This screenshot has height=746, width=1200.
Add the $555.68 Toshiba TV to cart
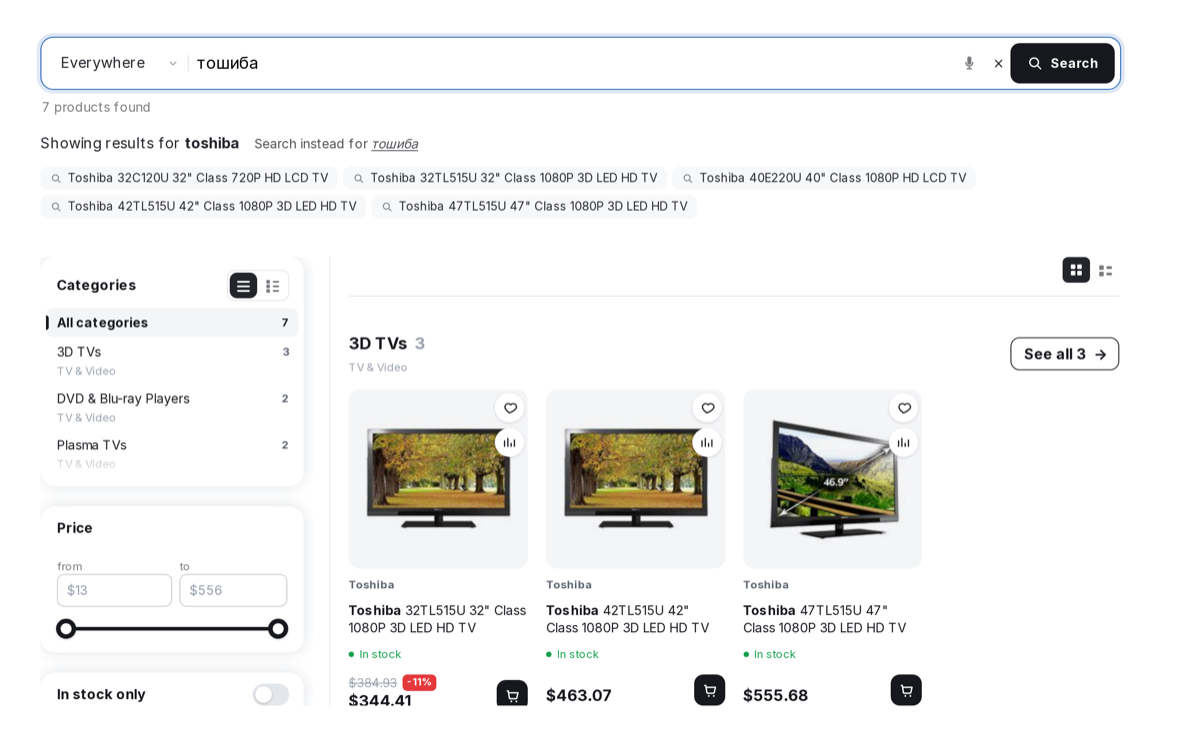tap(906, 690)
